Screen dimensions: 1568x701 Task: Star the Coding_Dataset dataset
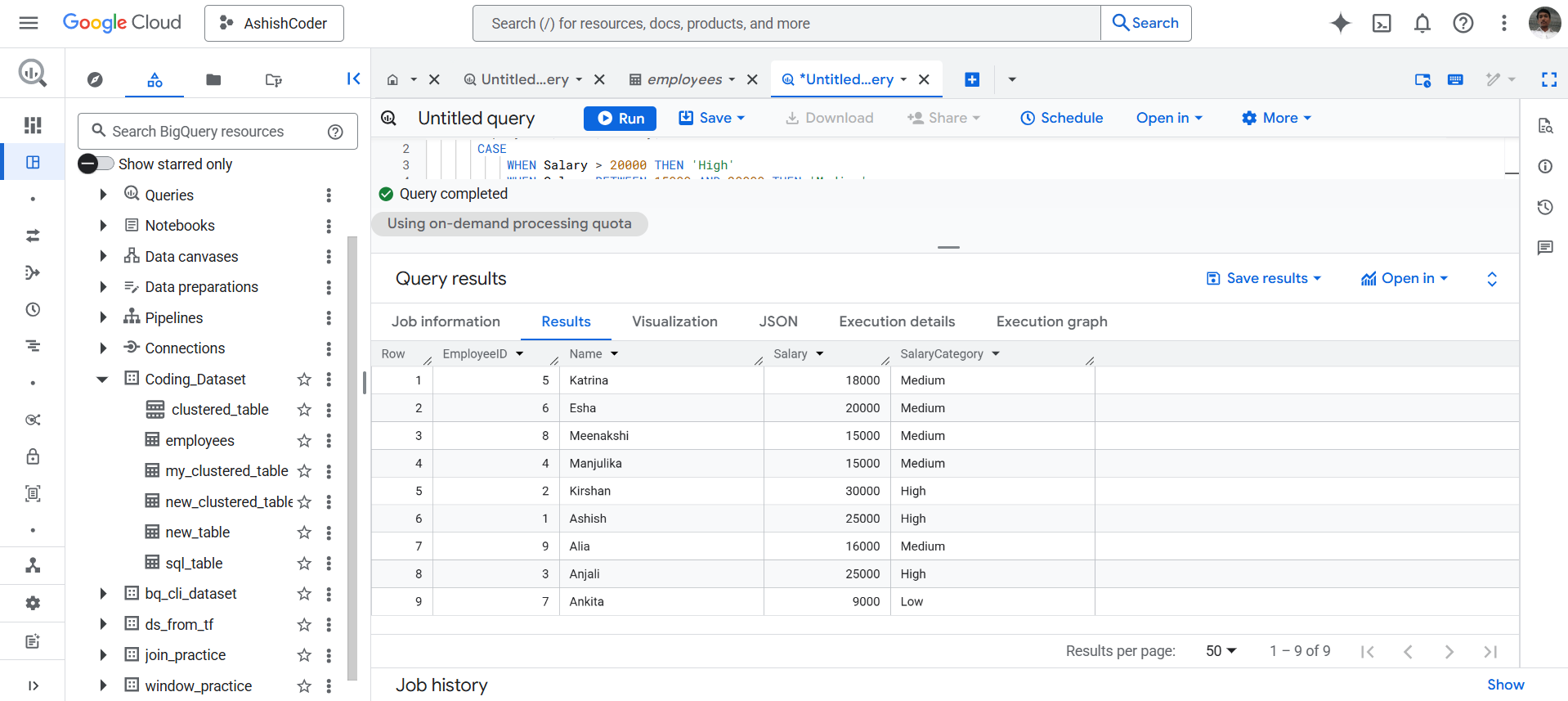pos(304,380)
